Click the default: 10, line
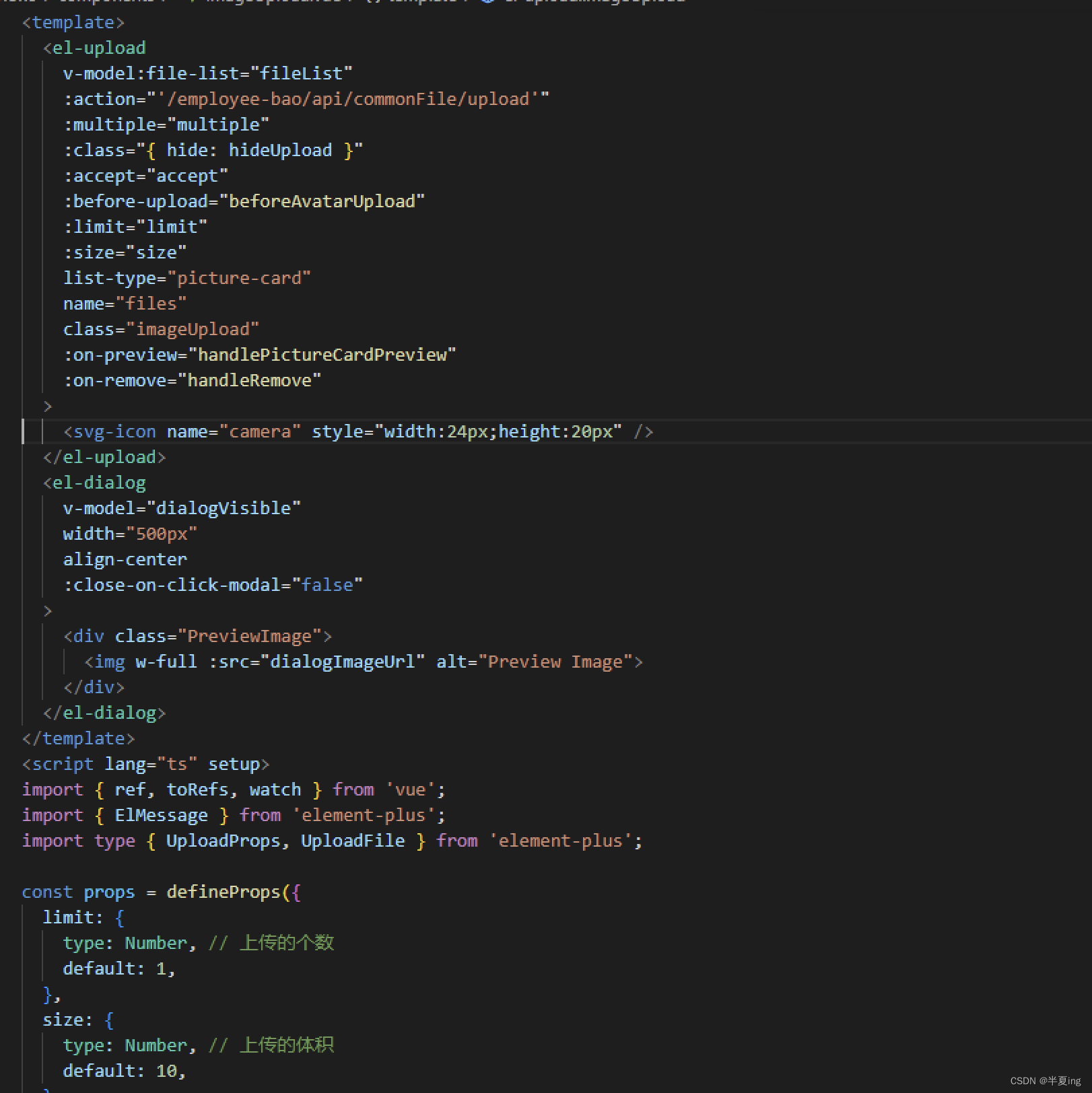1092x1093 pixels. pyautogui.click(x=125, y=1071)
